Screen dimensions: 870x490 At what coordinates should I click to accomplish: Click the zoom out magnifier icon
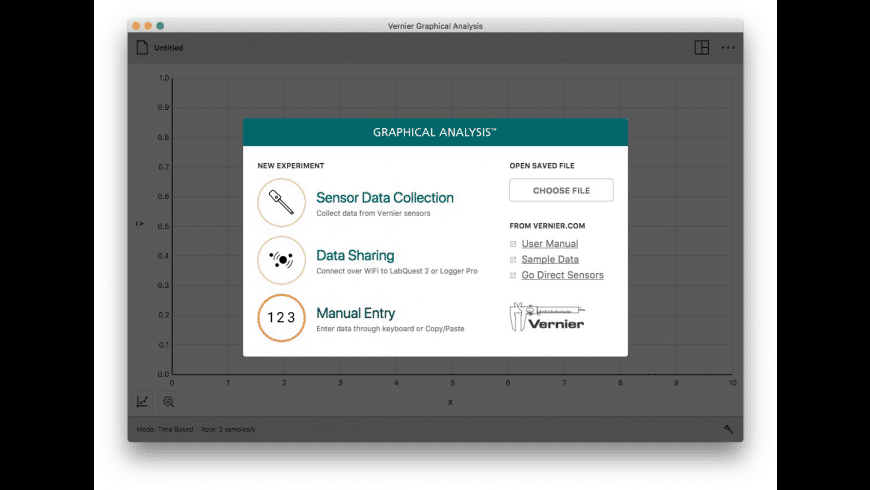coord(169,401)
